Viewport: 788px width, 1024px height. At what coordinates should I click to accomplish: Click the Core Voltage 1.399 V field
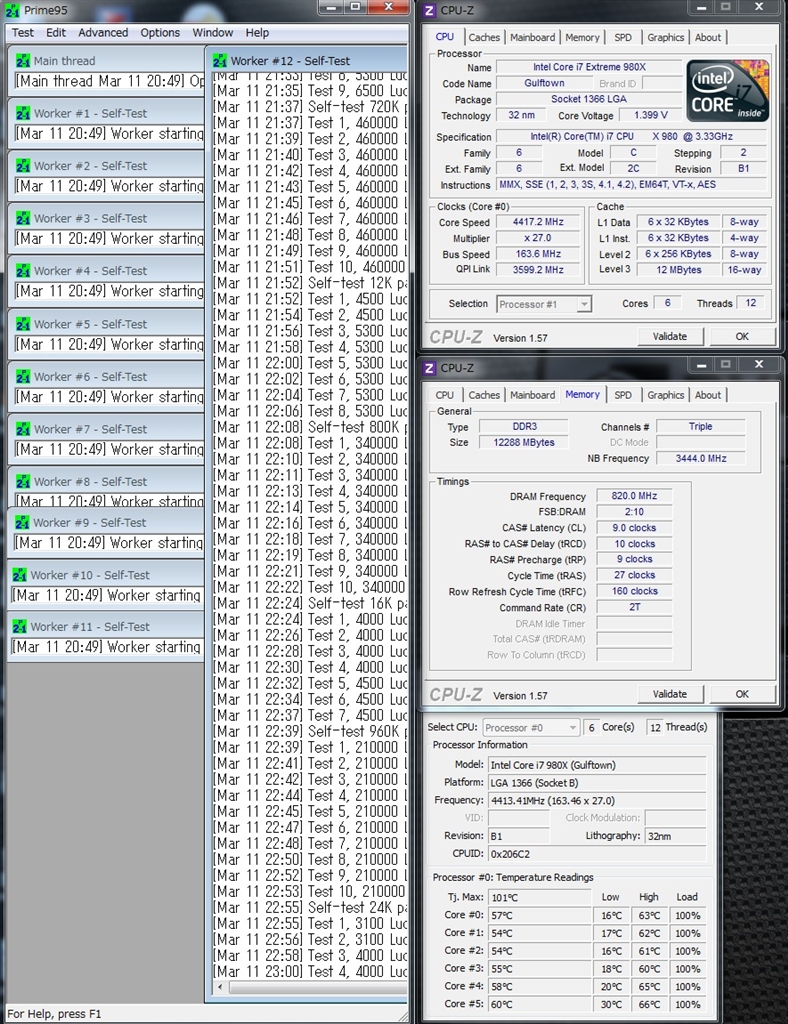650,115
